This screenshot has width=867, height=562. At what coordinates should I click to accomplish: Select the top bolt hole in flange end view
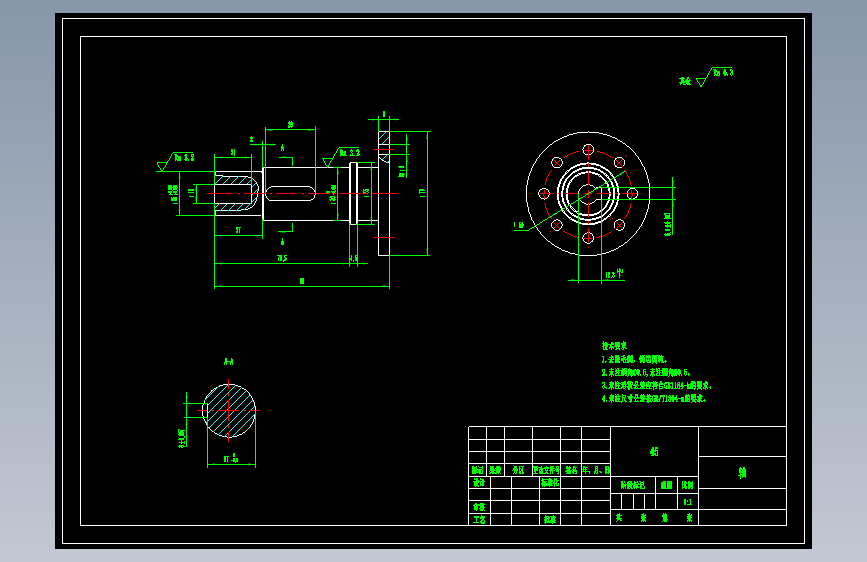click(x=588, y=149)
